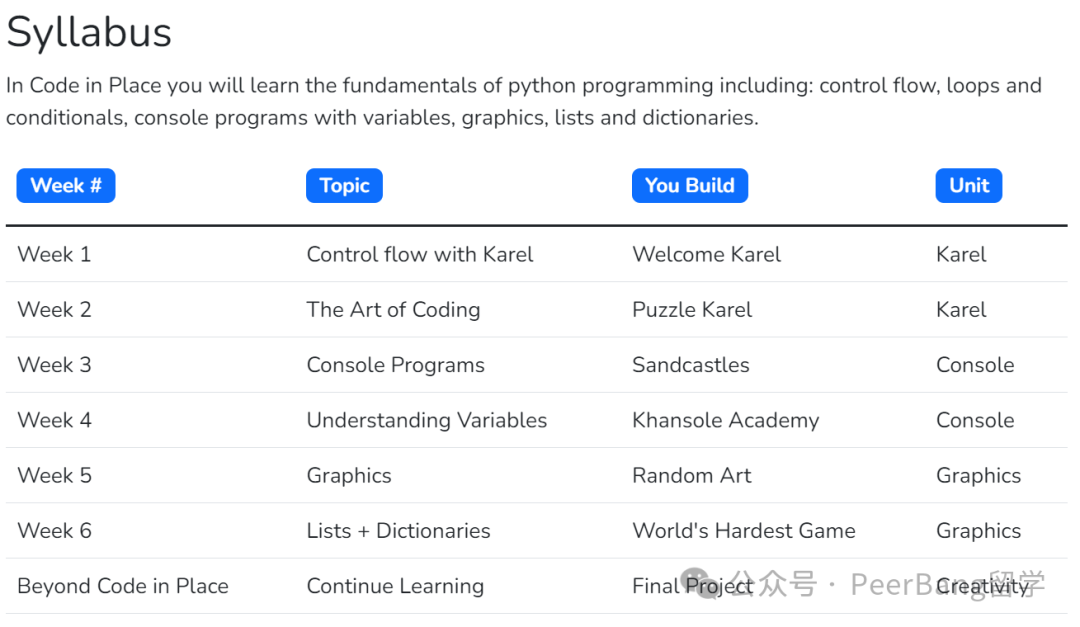Click the Unit header badge

(x=968, y=185)
